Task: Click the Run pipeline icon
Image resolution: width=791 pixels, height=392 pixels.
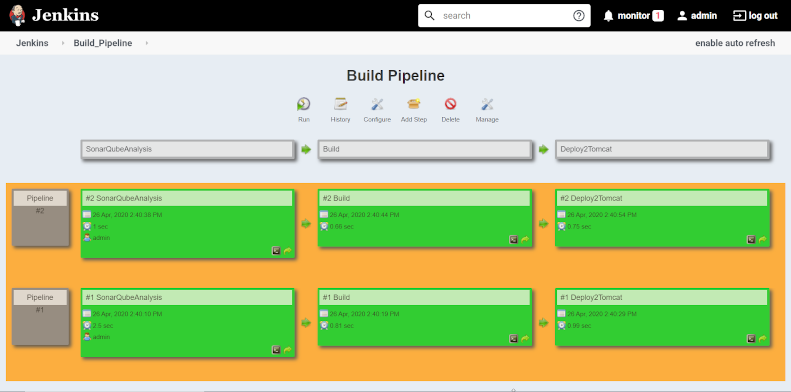Action: 304,104
